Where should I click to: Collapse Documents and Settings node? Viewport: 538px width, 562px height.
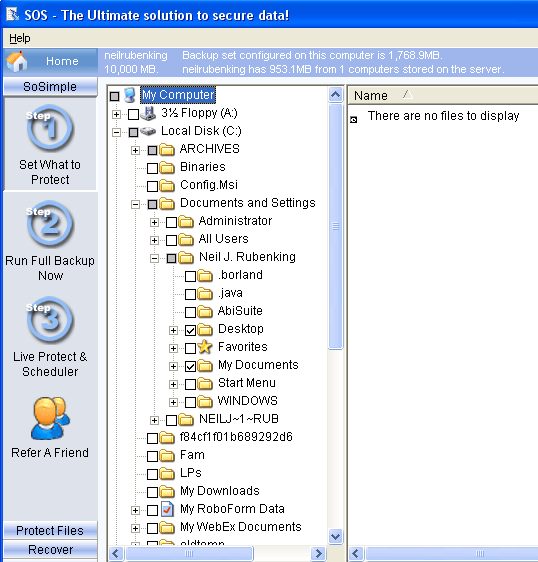click(x=135, y=204)
